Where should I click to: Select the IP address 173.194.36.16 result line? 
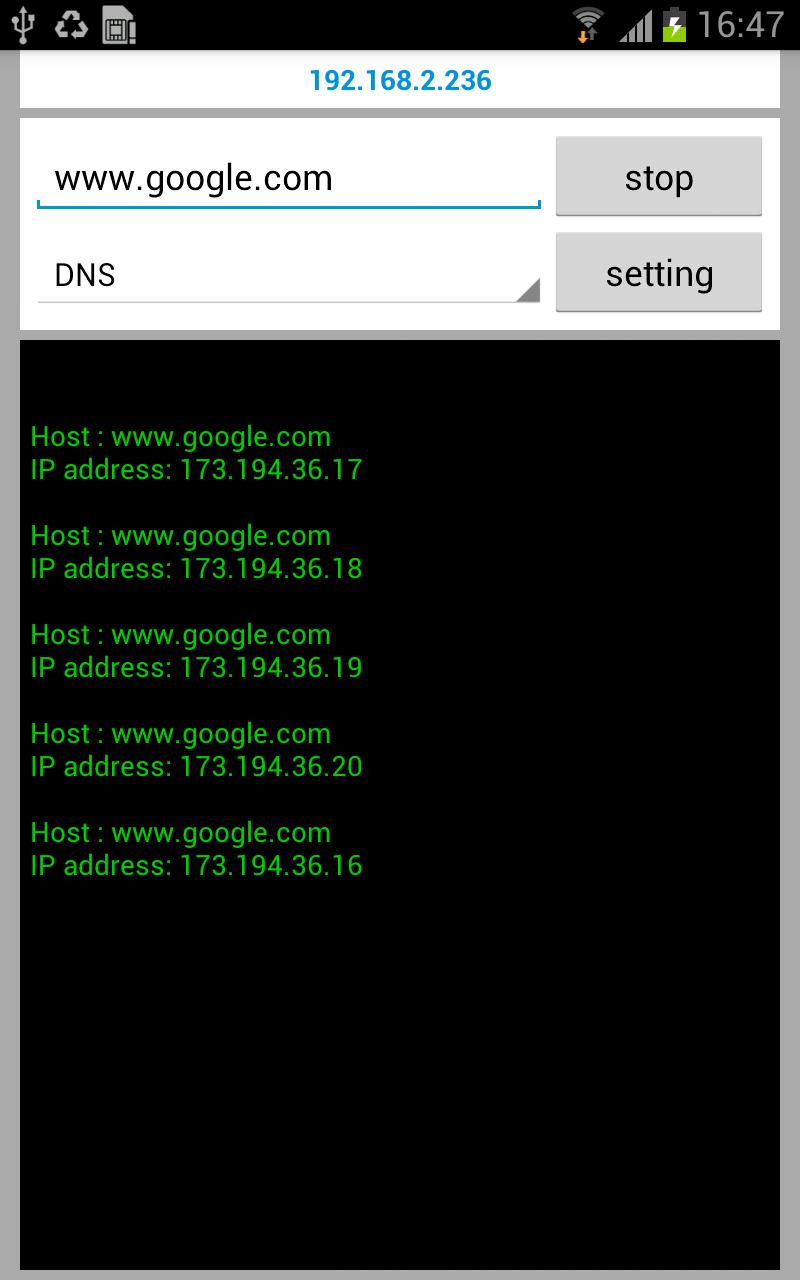pyautogui.click(x=196, y=865)
